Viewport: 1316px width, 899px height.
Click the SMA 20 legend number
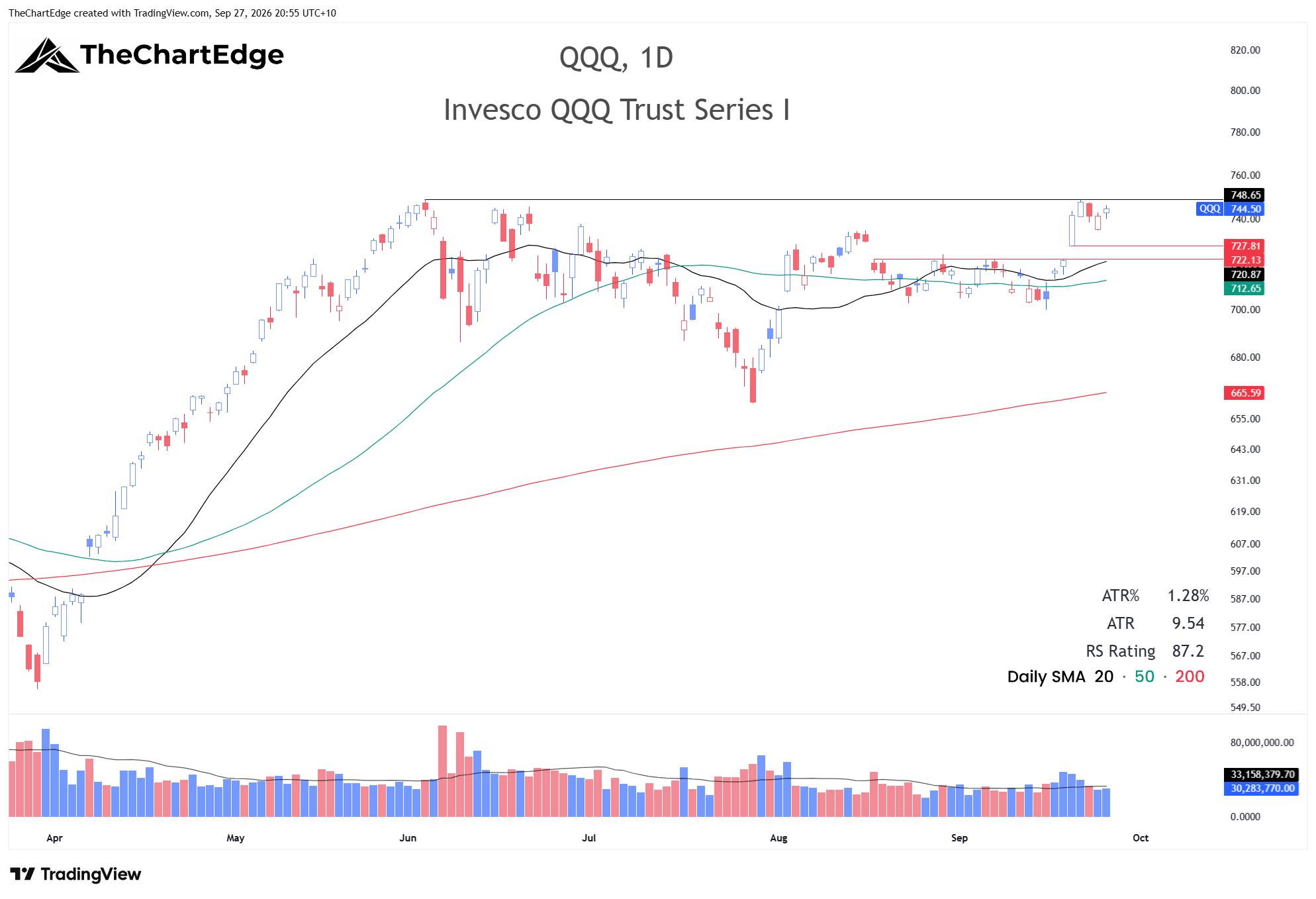1104,677
